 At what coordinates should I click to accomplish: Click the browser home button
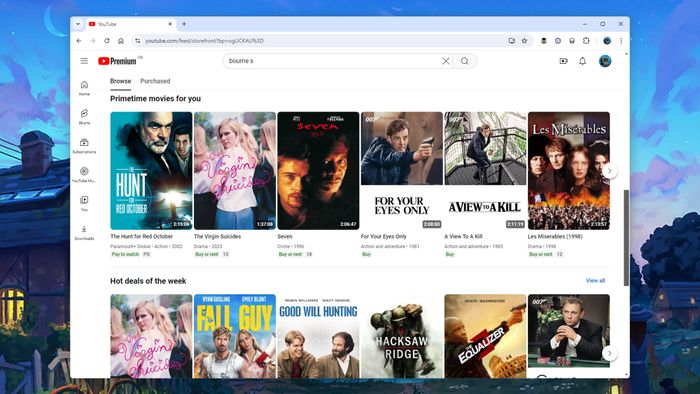tap(121, 41)
